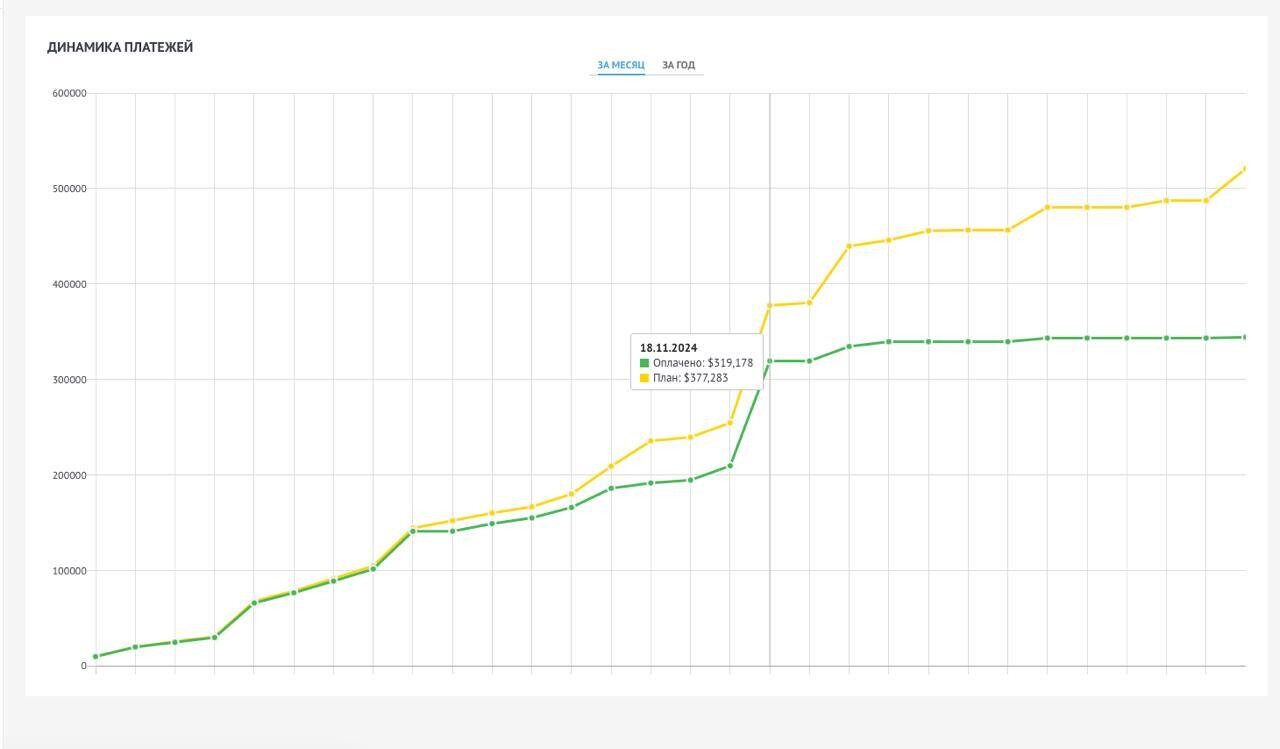Click the green Оплачено swatch in the tooltip

pos(645,363)
